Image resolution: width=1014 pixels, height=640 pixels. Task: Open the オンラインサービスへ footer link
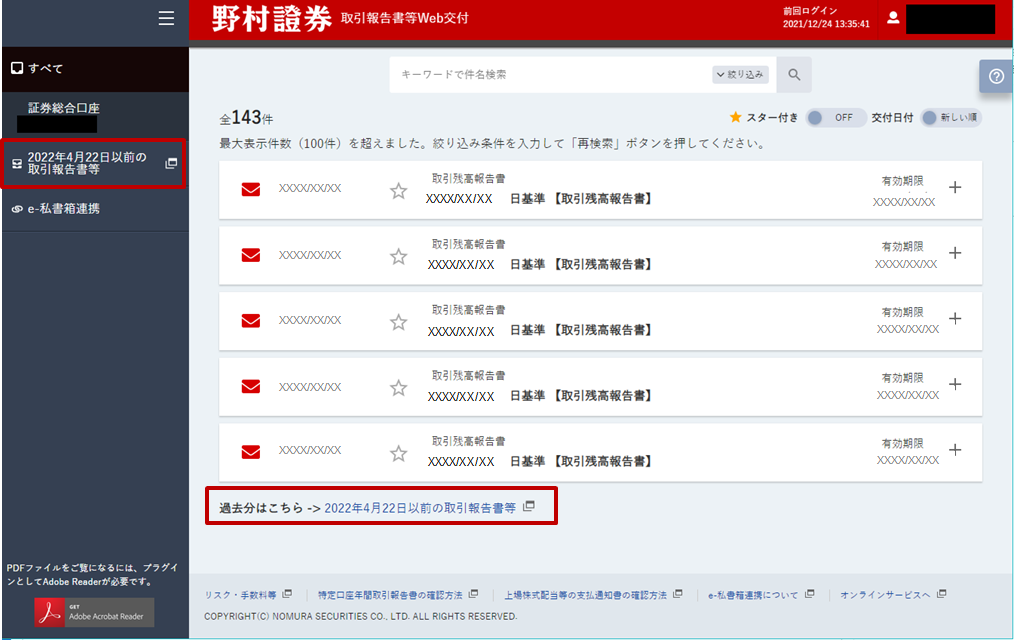click(885, 595)
